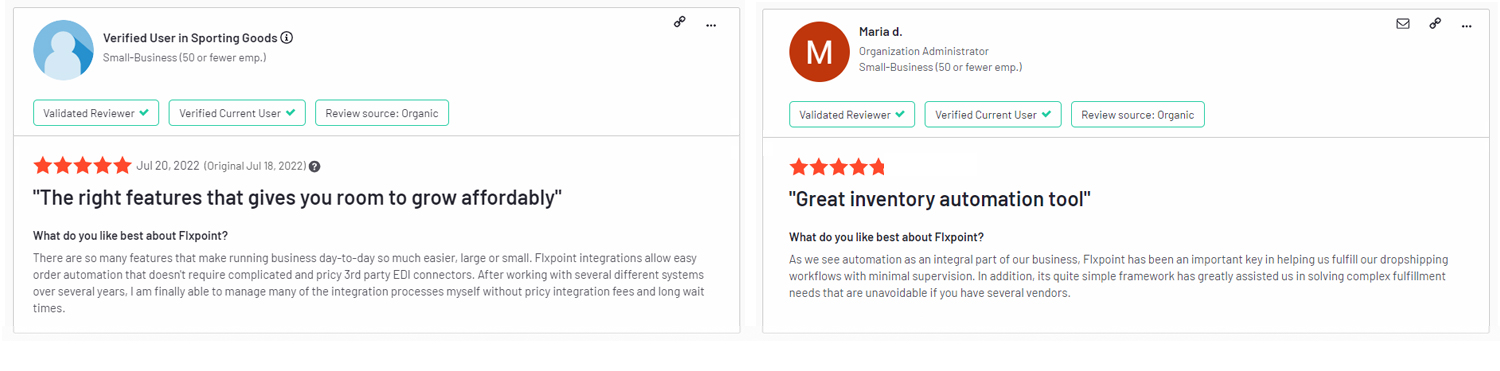1500x371 pixels.
Task: Click Verified Current User badge on Maria's review
Action: (x=993, y=114)
